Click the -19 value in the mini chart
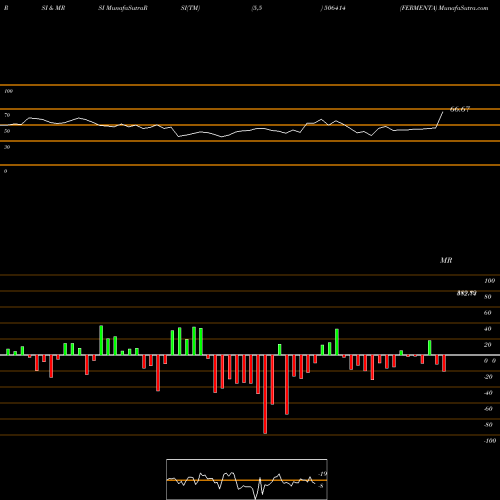500x500 pixels. [322, 474]
